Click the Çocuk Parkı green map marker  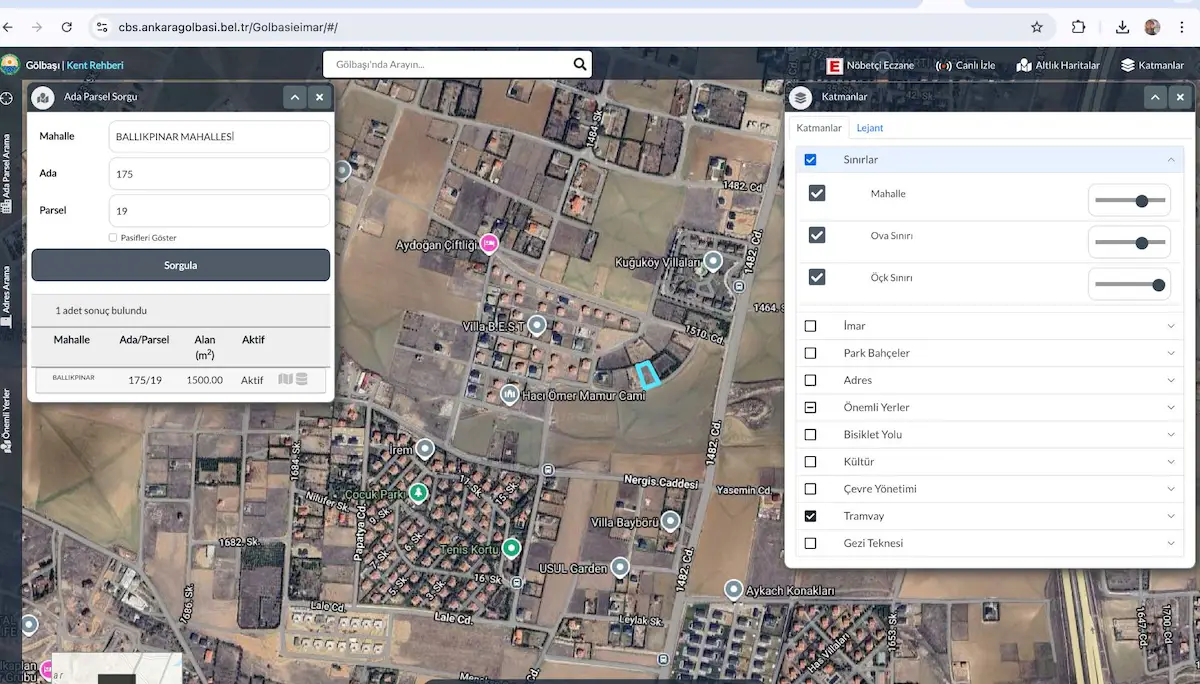tap(418, 493)
